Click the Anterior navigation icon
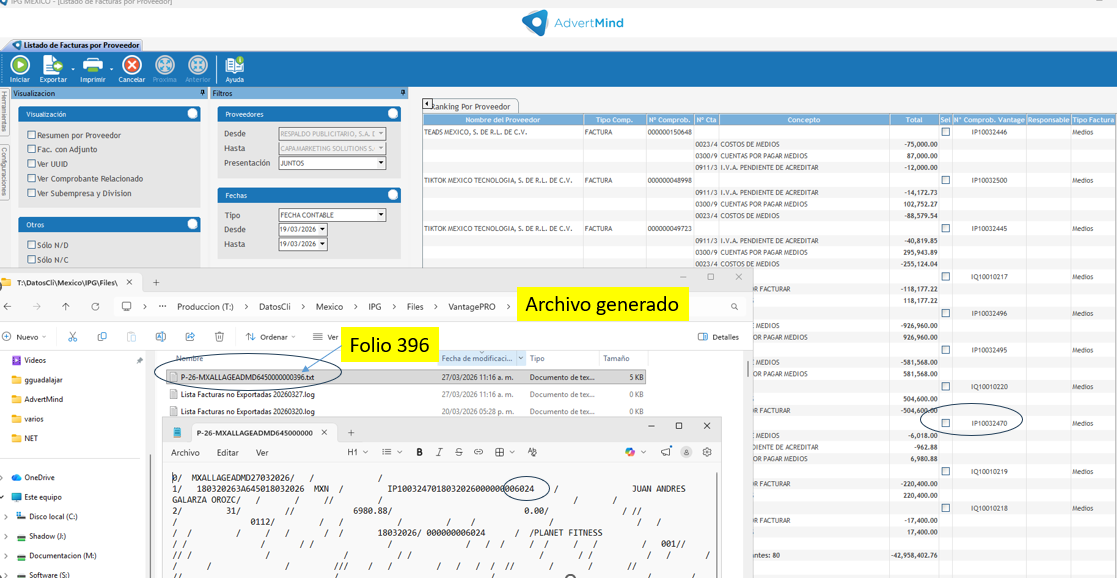The image size is (1117, 578). [x=197, y=66]
